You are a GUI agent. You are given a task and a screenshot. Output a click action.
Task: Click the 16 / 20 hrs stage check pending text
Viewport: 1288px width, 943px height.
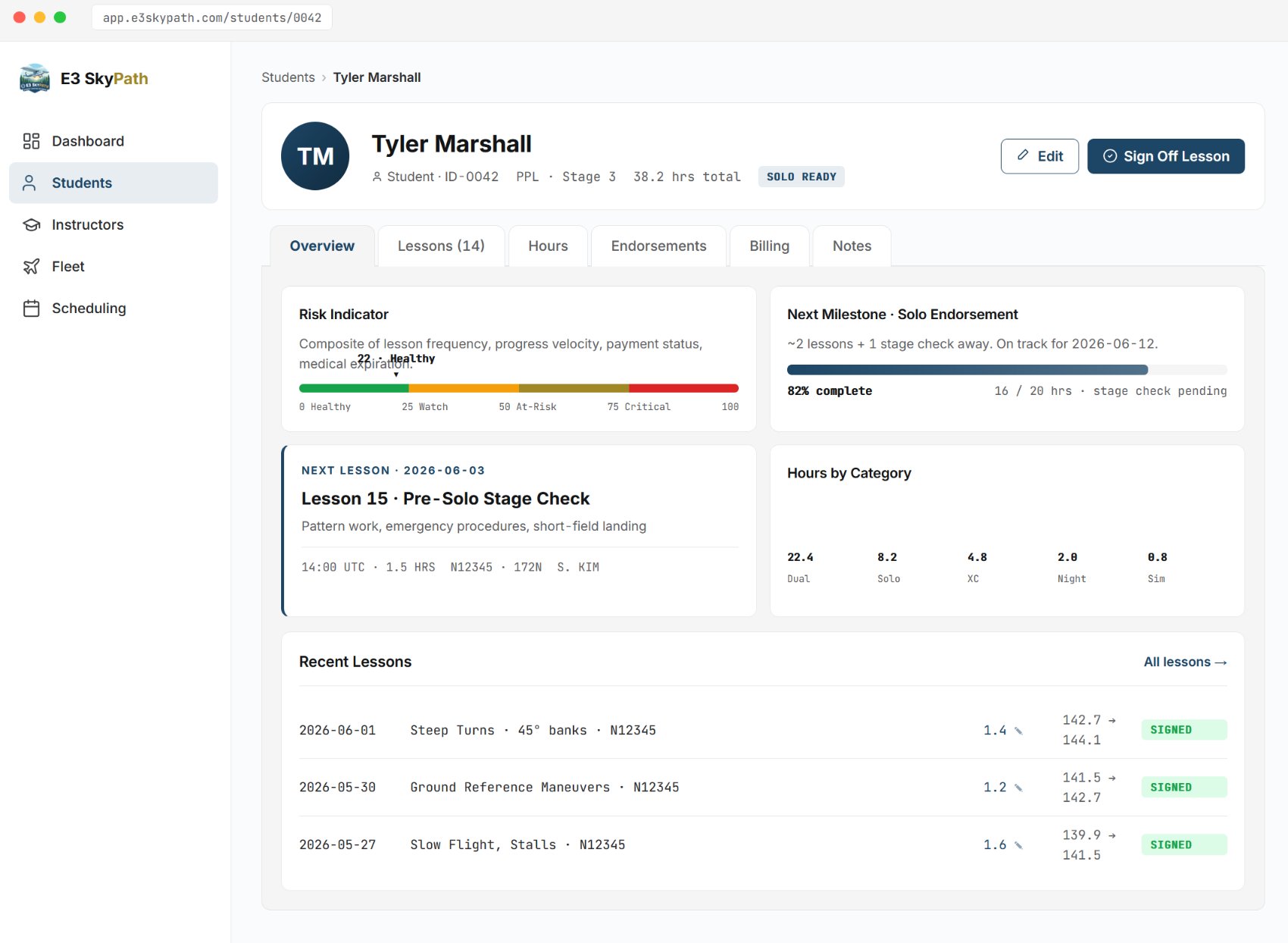pos(1111,391)
